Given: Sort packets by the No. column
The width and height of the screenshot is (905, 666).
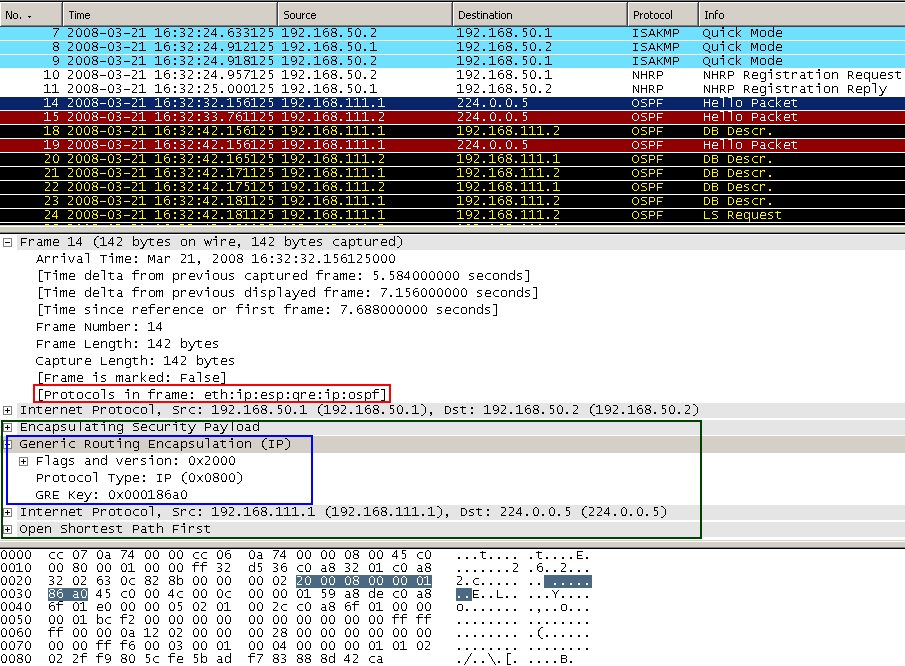Looking at the screenshot, I should tap(30, 15).
